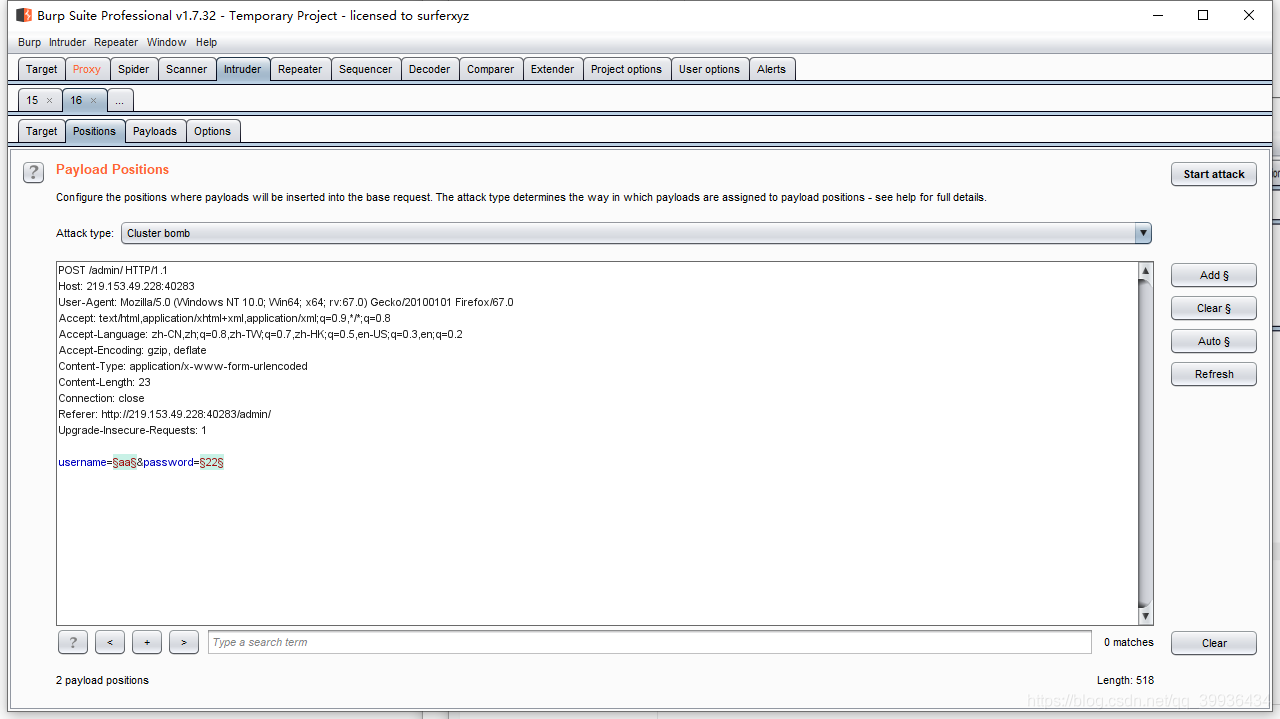
Task: Click the Clear § button
Action: point(1214,308)
